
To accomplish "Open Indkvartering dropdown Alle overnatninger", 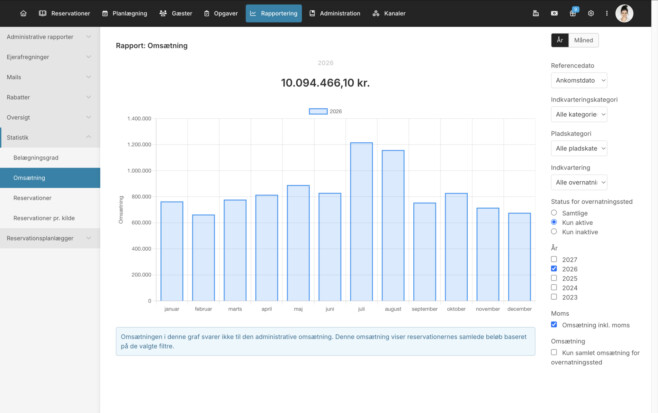I will [x=579, y=183].
